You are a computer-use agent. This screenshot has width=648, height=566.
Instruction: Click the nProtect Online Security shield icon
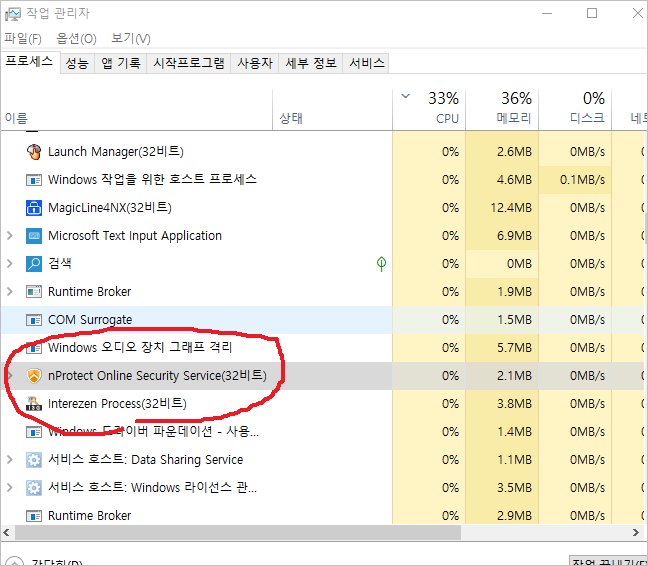pyautogui.click(x=33, y=376)
